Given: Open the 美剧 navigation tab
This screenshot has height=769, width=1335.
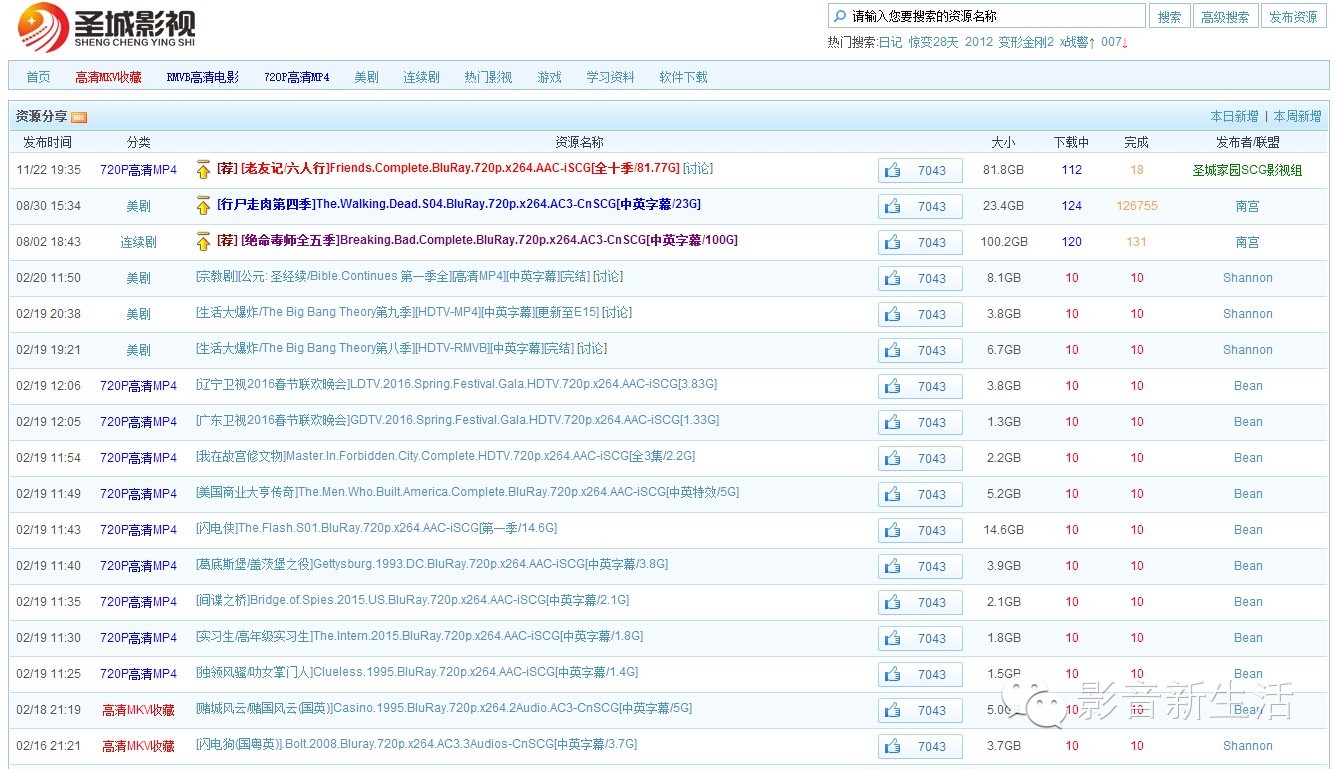Looking at the screenshot, I should (x=366, y=77).
